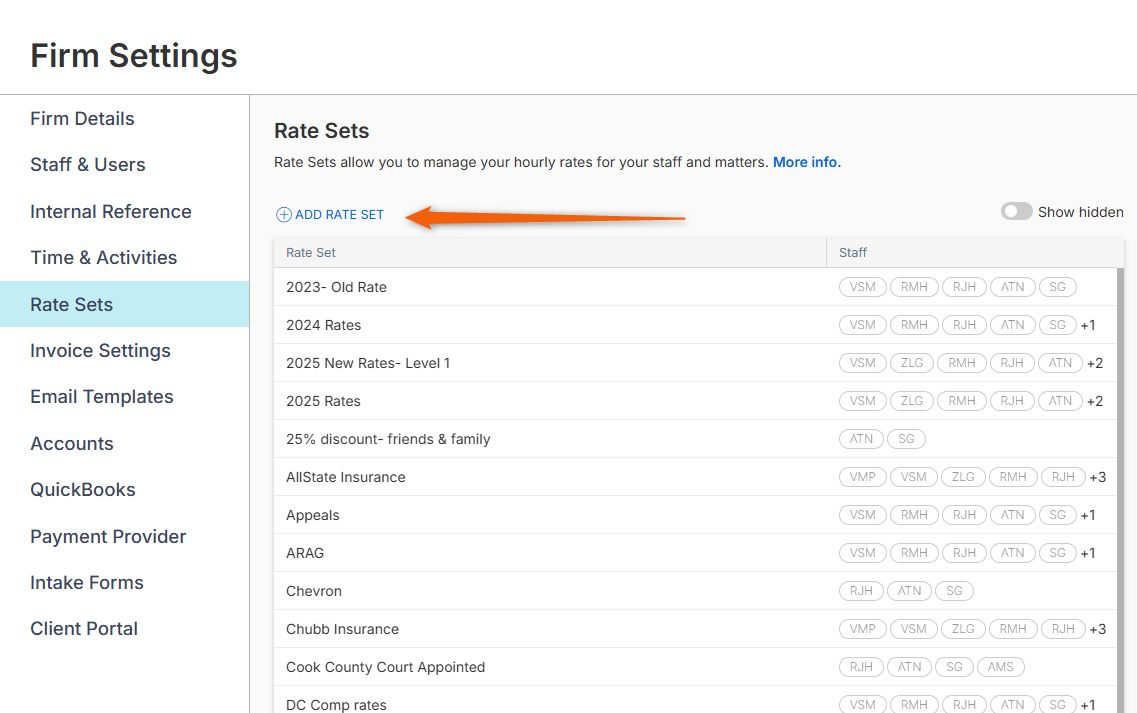Open Internal Reference settings

point(110,212)
